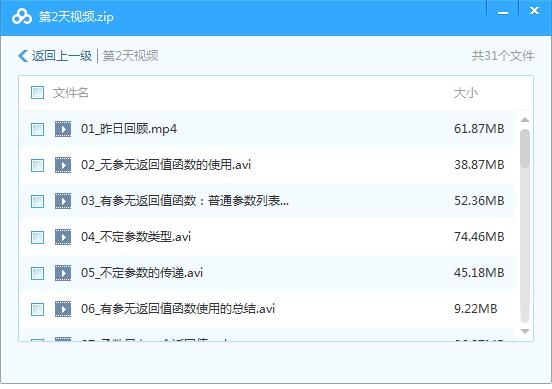Click the back arrow chevron icon

click(23, 56)
